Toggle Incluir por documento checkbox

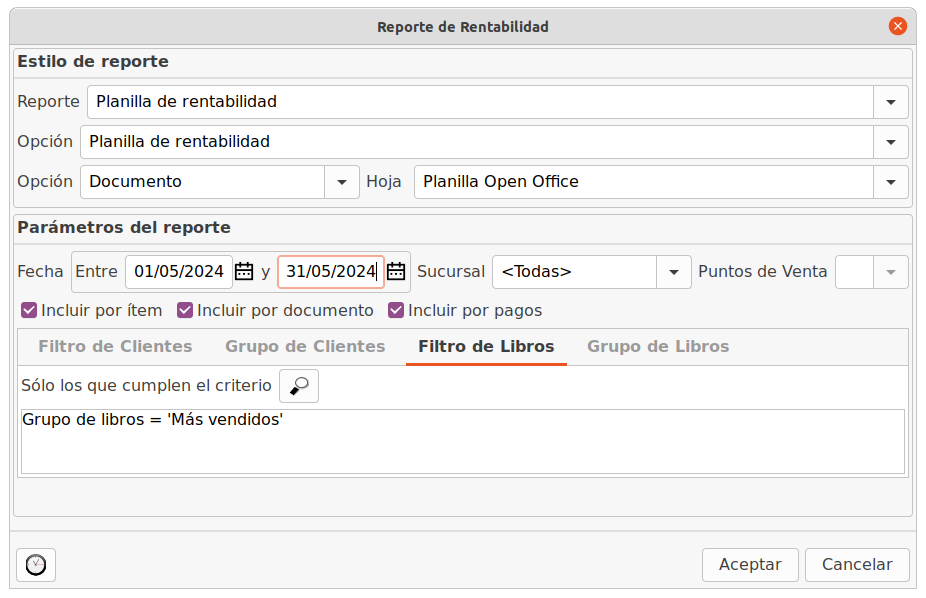(x=185, y=311)
